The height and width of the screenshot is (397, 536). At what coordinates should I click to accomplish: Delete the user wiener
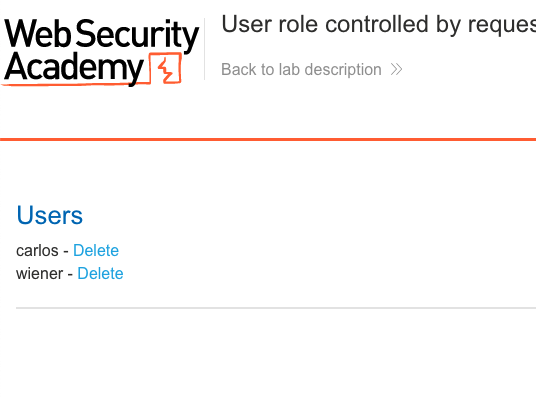click(x=100, y=273)
